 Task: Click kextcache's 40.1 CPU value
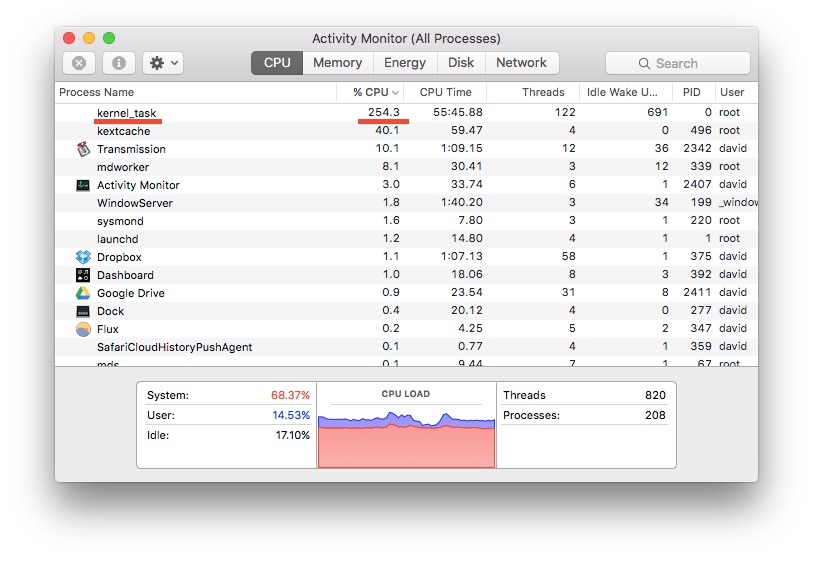(x=387, y=130)
